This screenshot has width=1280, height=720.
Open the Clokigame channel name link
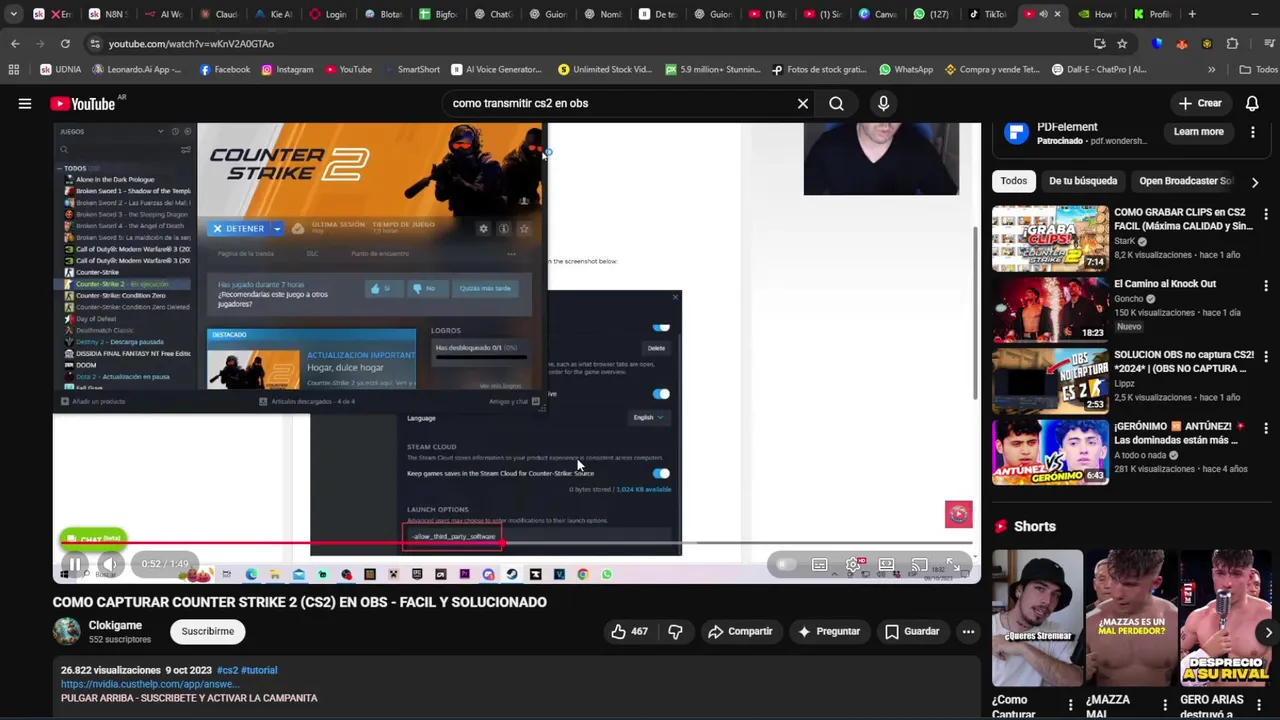click(115, 625)
